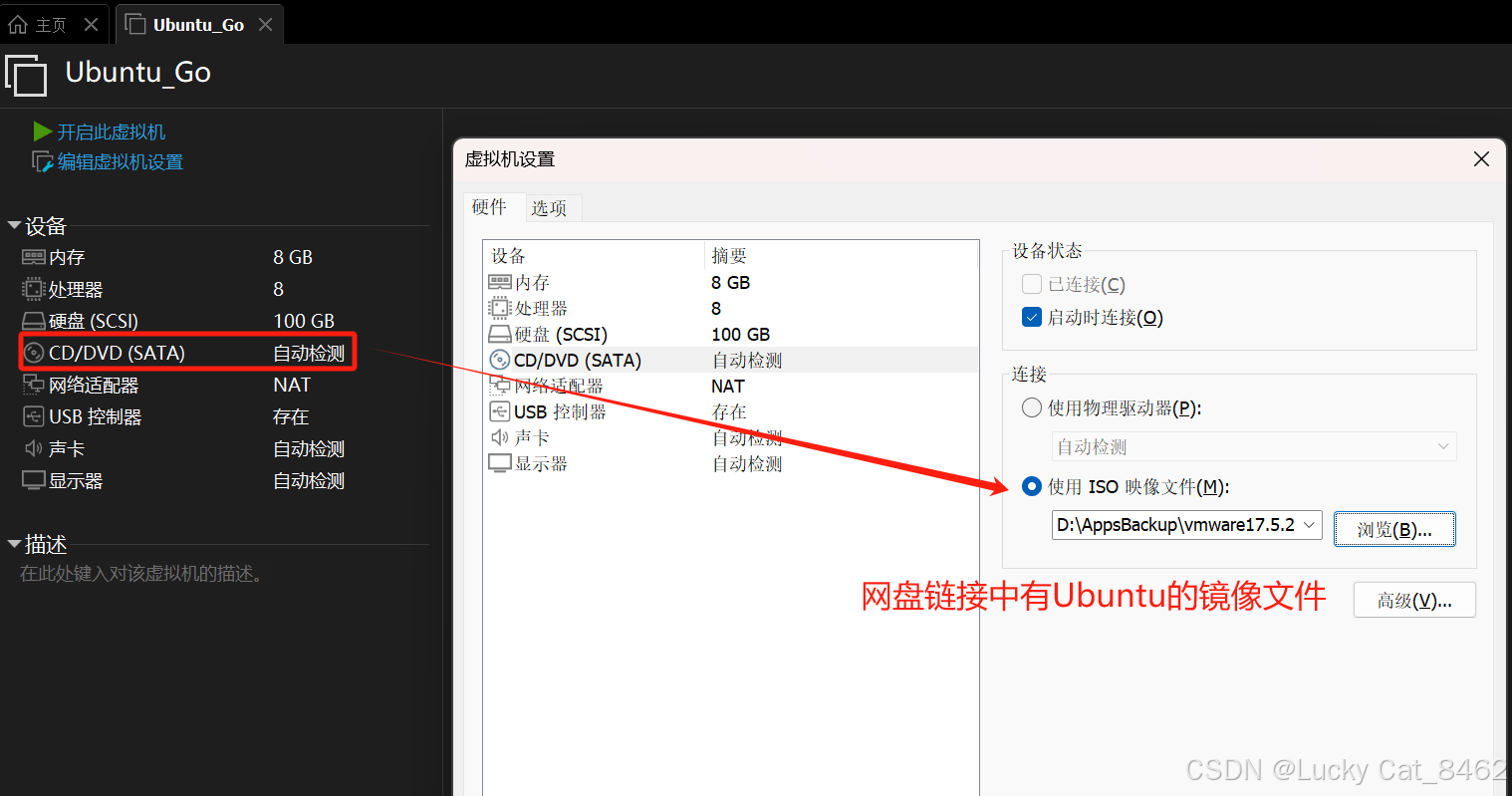Click the sound card speaker icon in the left panel
1512x796 pixels.
34,448
